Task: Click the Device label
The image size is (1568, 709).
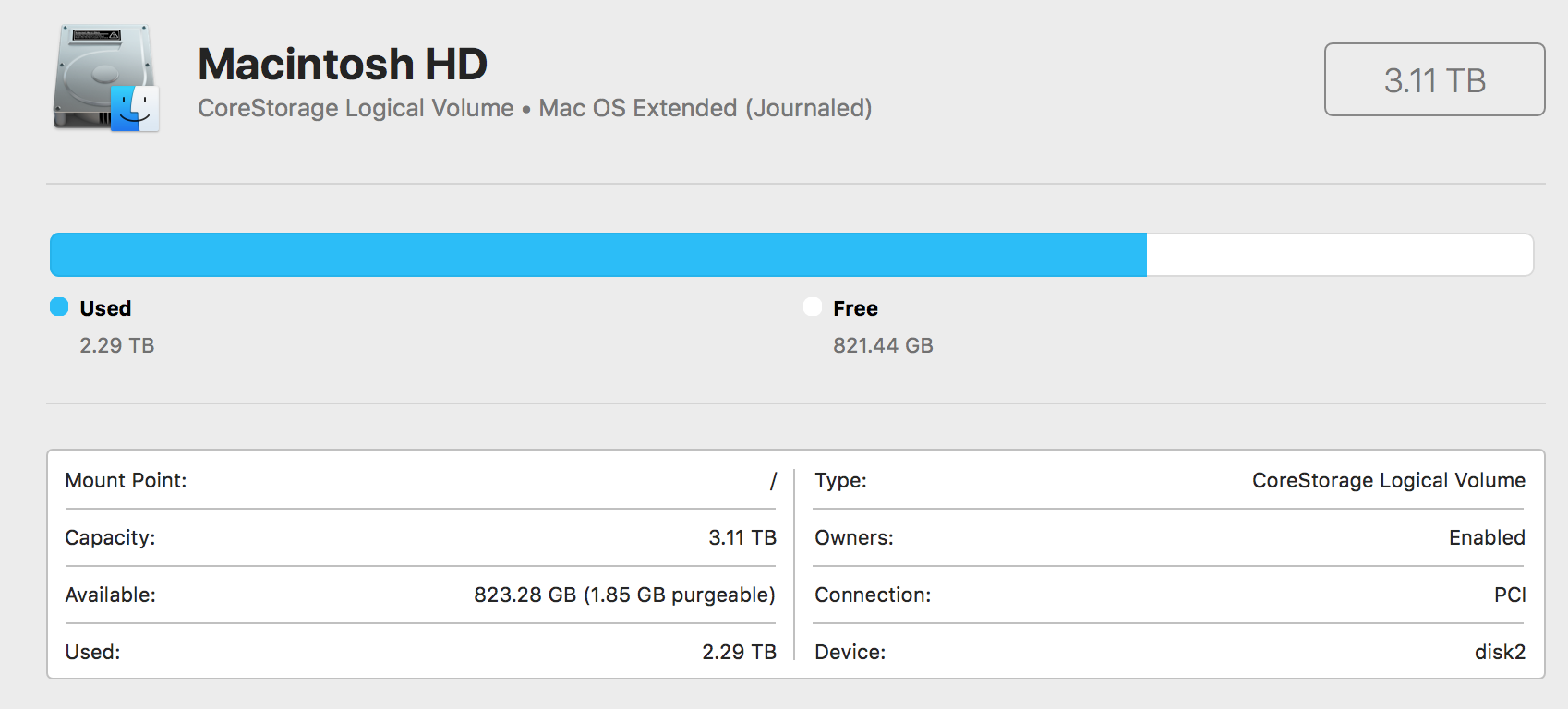Action: [850, 652]
